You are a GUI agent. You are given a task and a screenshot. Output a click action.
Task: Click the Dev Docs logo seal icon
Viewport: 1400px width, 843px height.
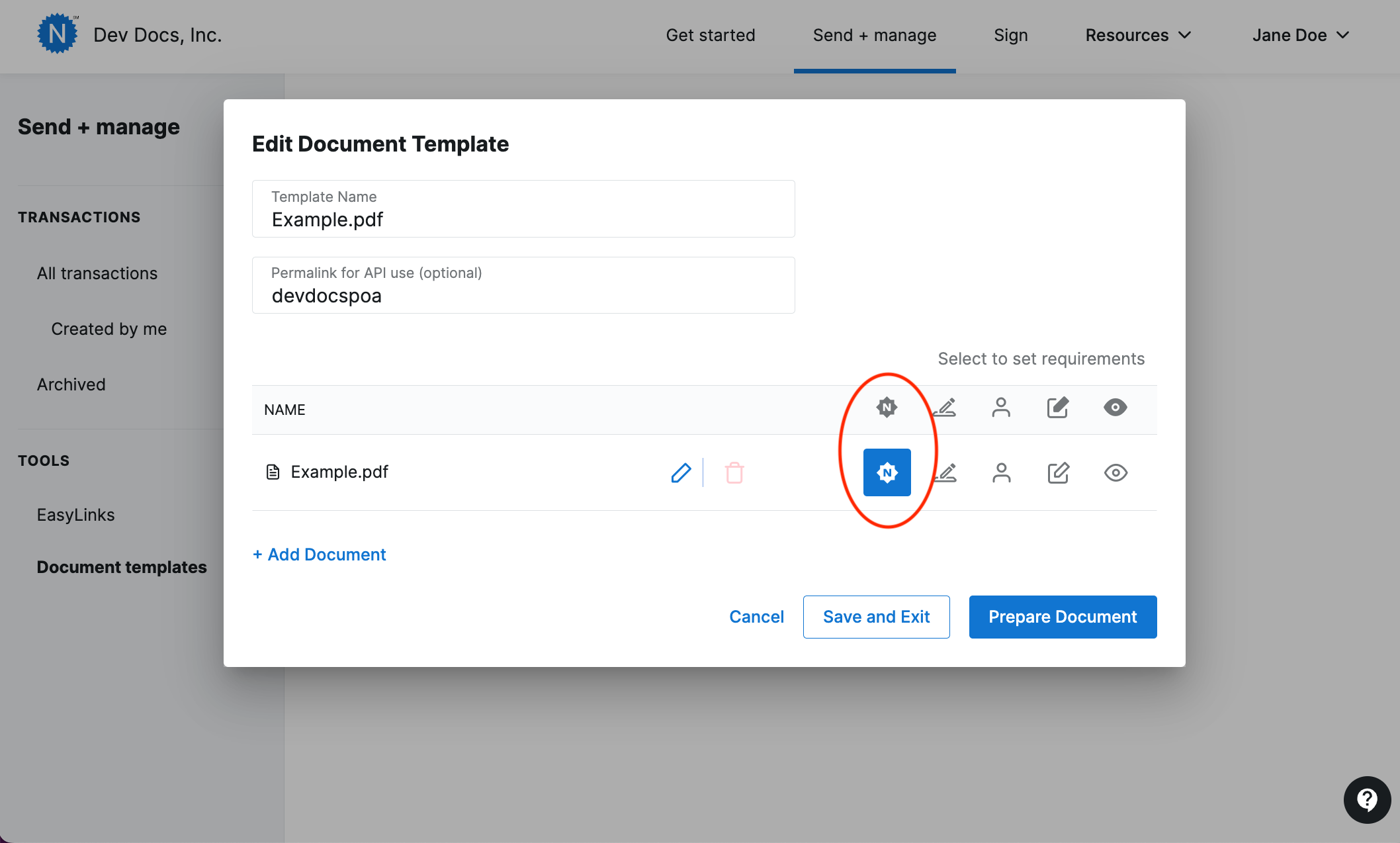[x=57, y=34]
